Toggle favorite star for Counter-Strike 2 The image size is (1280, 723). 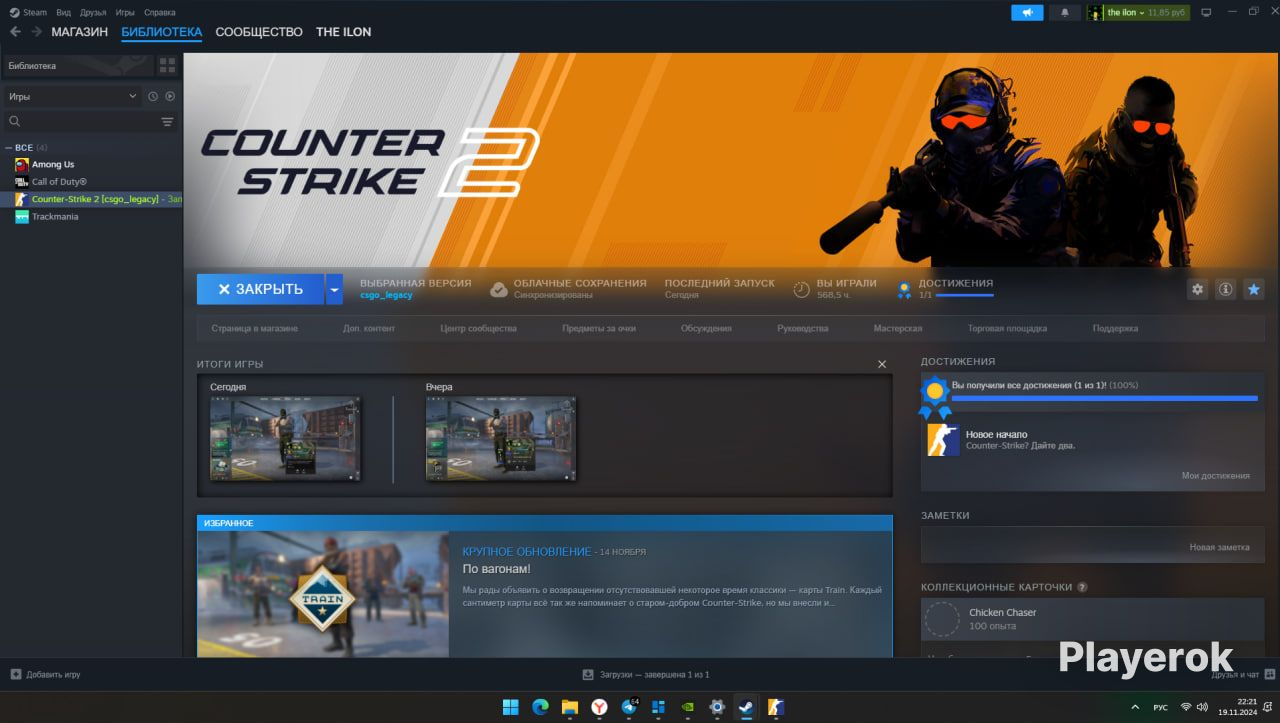[1254, 289]
